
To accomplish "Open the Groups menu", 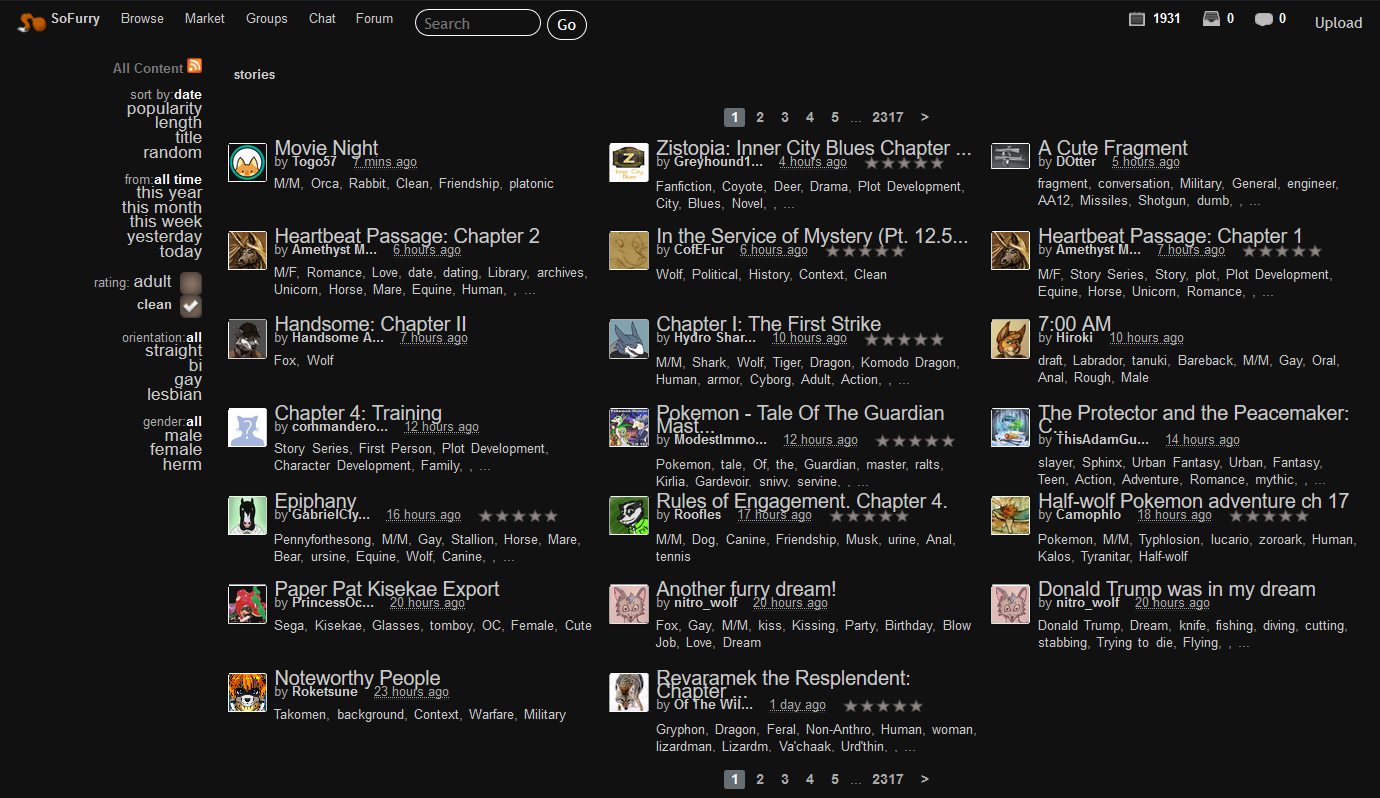I will click(266, 18).
